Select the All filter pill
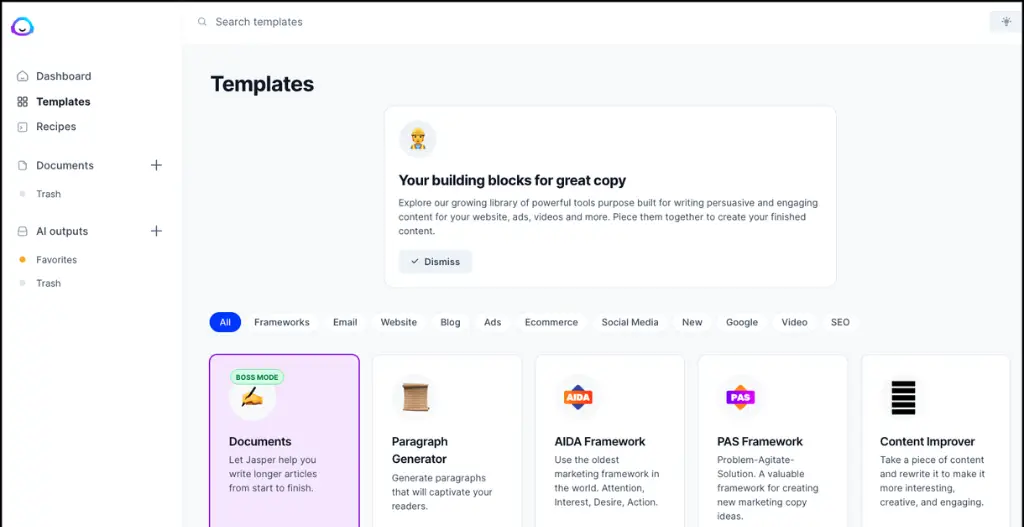Image resolution: width=1024 pixels, height=527 pixels. click(x=225, y=322)
